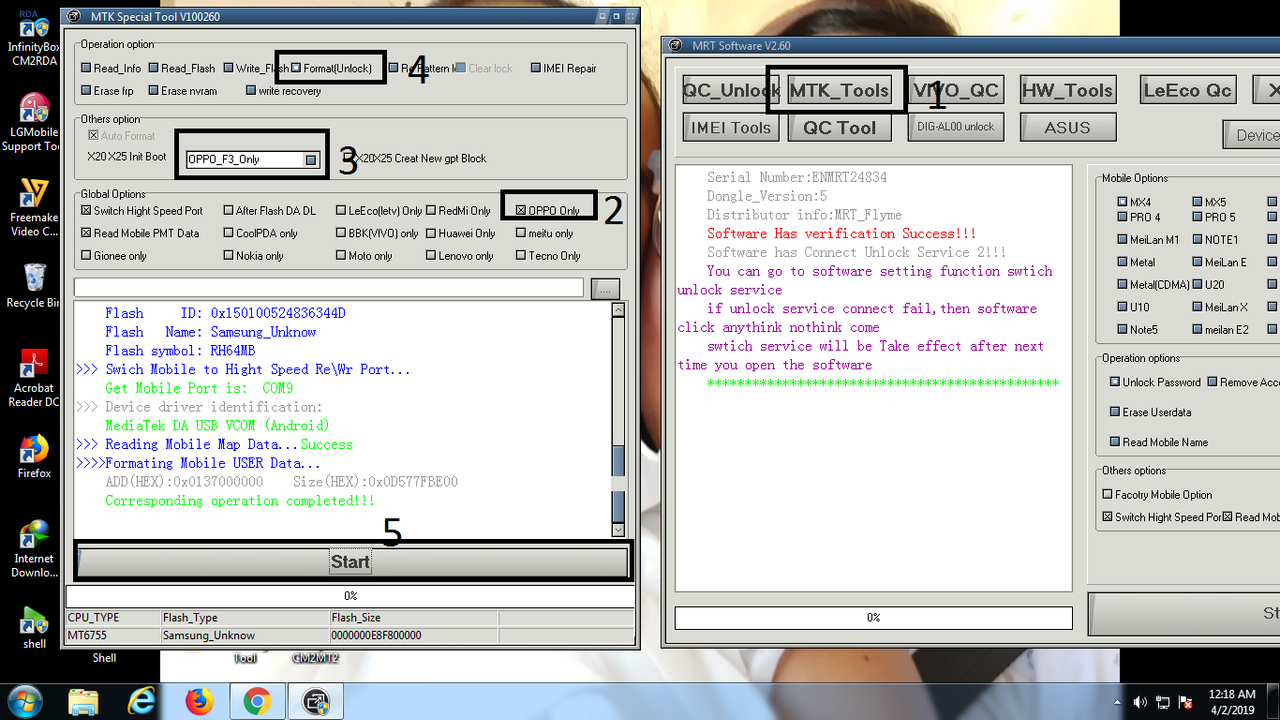Screen dimensions: 1280x720
Task: Check the After Flash DA DL option
Action: (228, 211)
